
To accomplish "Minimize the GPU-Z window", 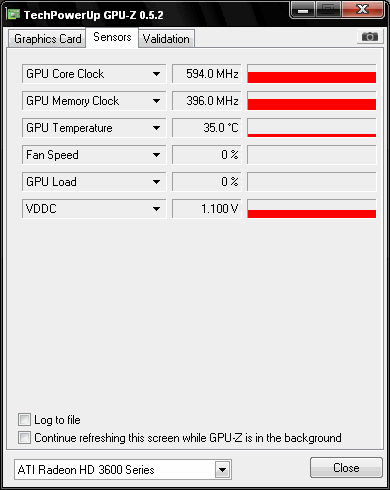I will pyautogui.click(x=303, y=10).
